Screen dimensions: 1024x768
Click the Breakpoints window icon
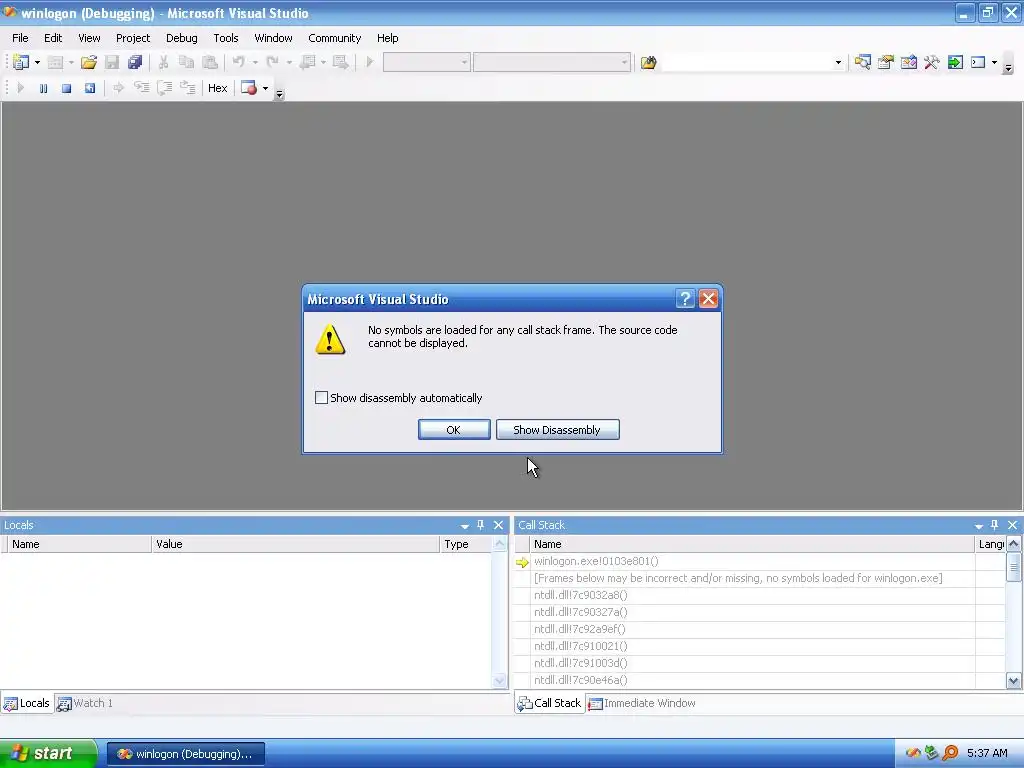tap(249, 88)
